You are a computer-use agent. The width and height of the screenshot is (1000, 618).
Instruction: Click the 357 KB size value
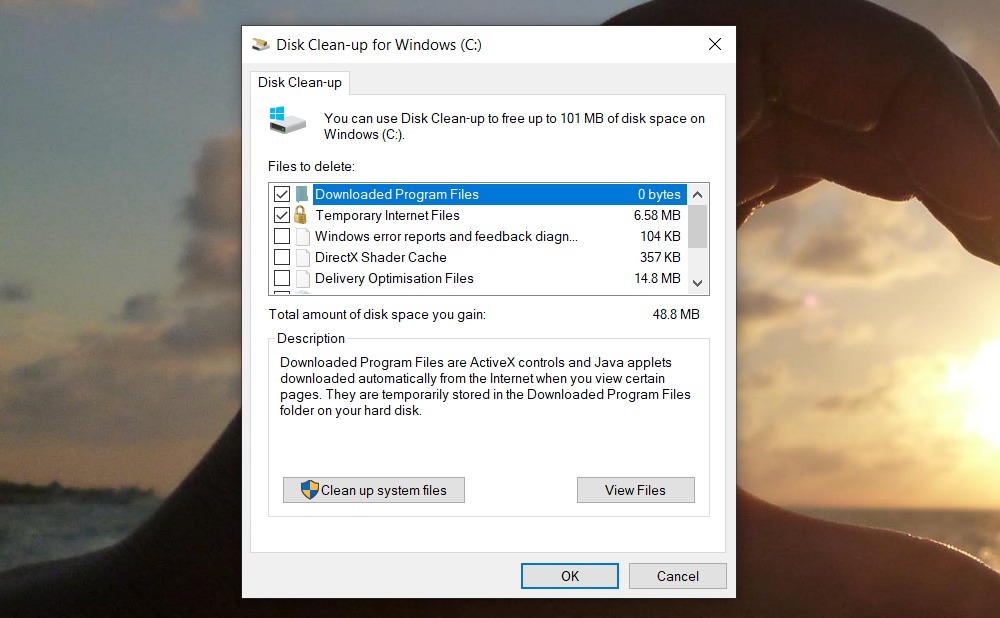tap(660, 257)
